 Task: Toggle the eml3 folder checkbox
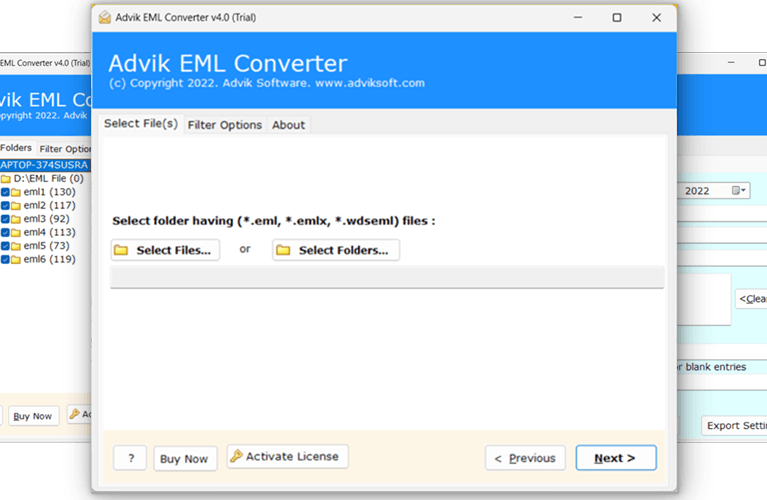5,219
